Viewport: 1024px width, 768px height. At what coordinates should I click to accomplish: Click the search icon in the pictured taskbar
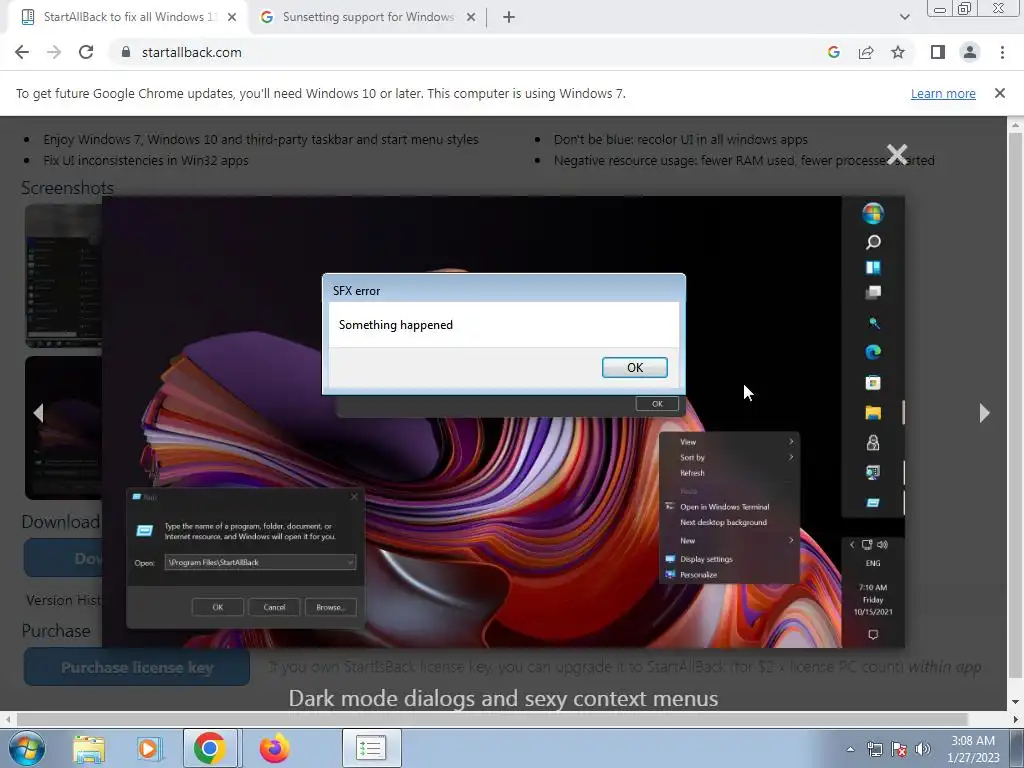click(x=873, y=242)
